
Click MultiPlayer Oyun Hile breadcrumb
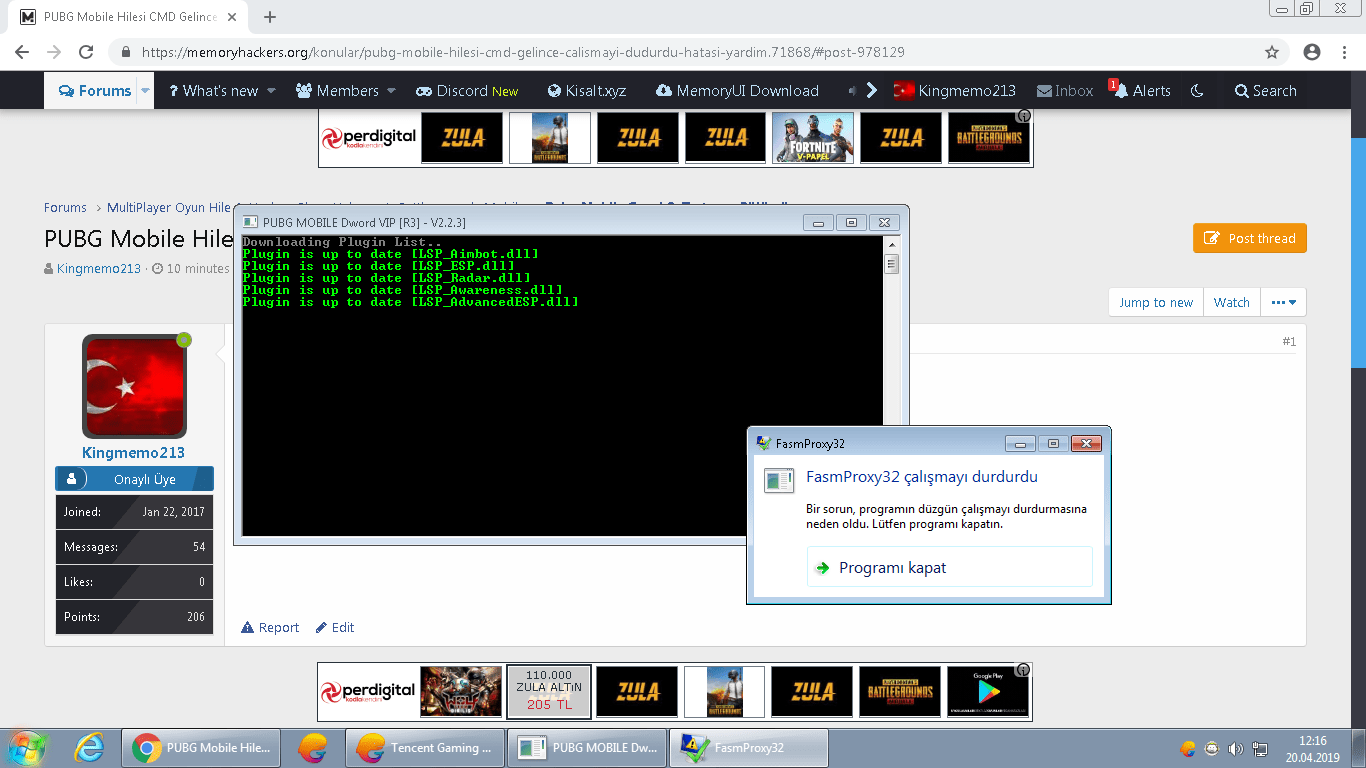tap(169, 207)
